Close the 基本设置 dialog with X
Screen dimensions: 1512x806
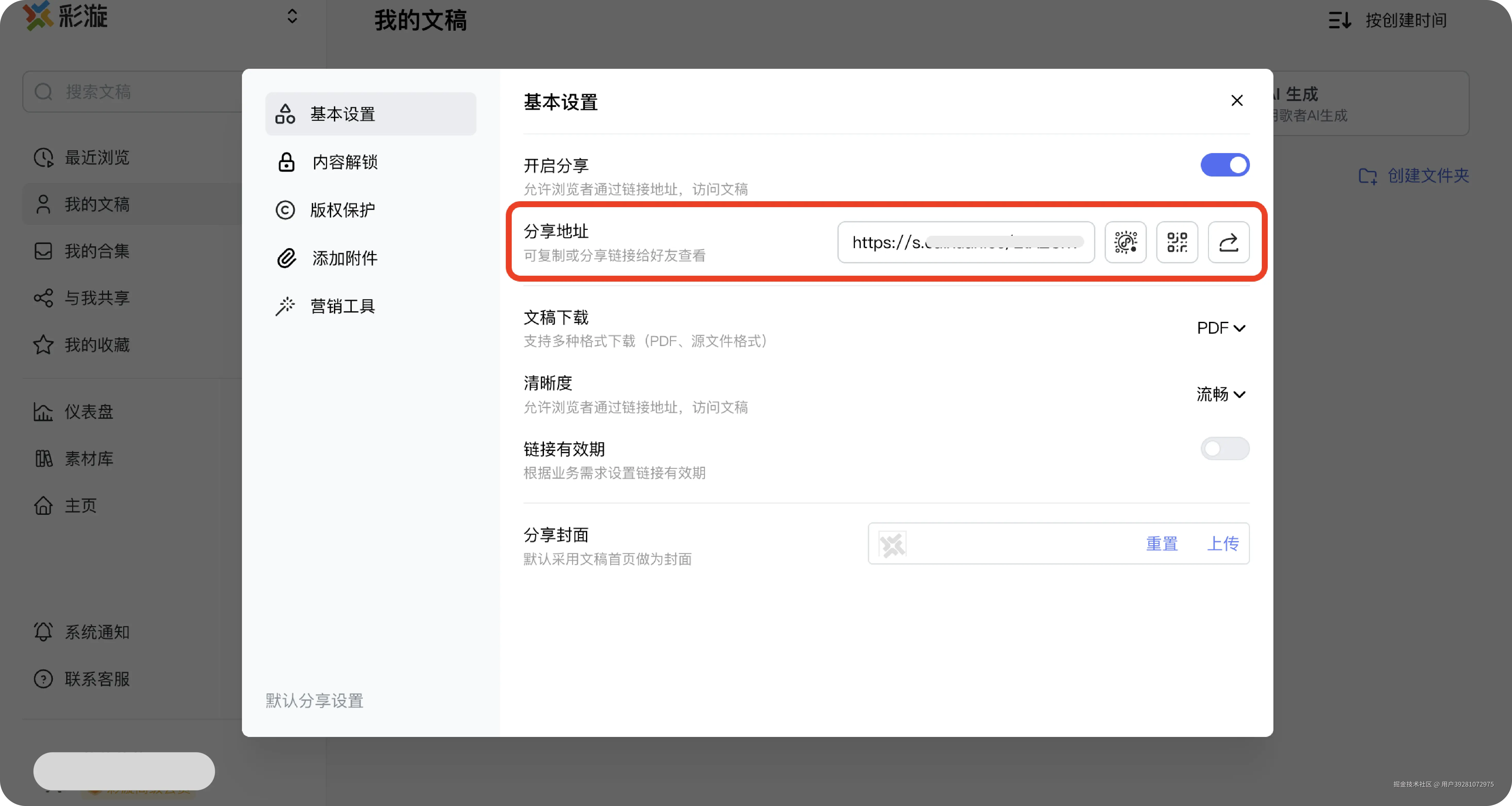point(1237,100)
